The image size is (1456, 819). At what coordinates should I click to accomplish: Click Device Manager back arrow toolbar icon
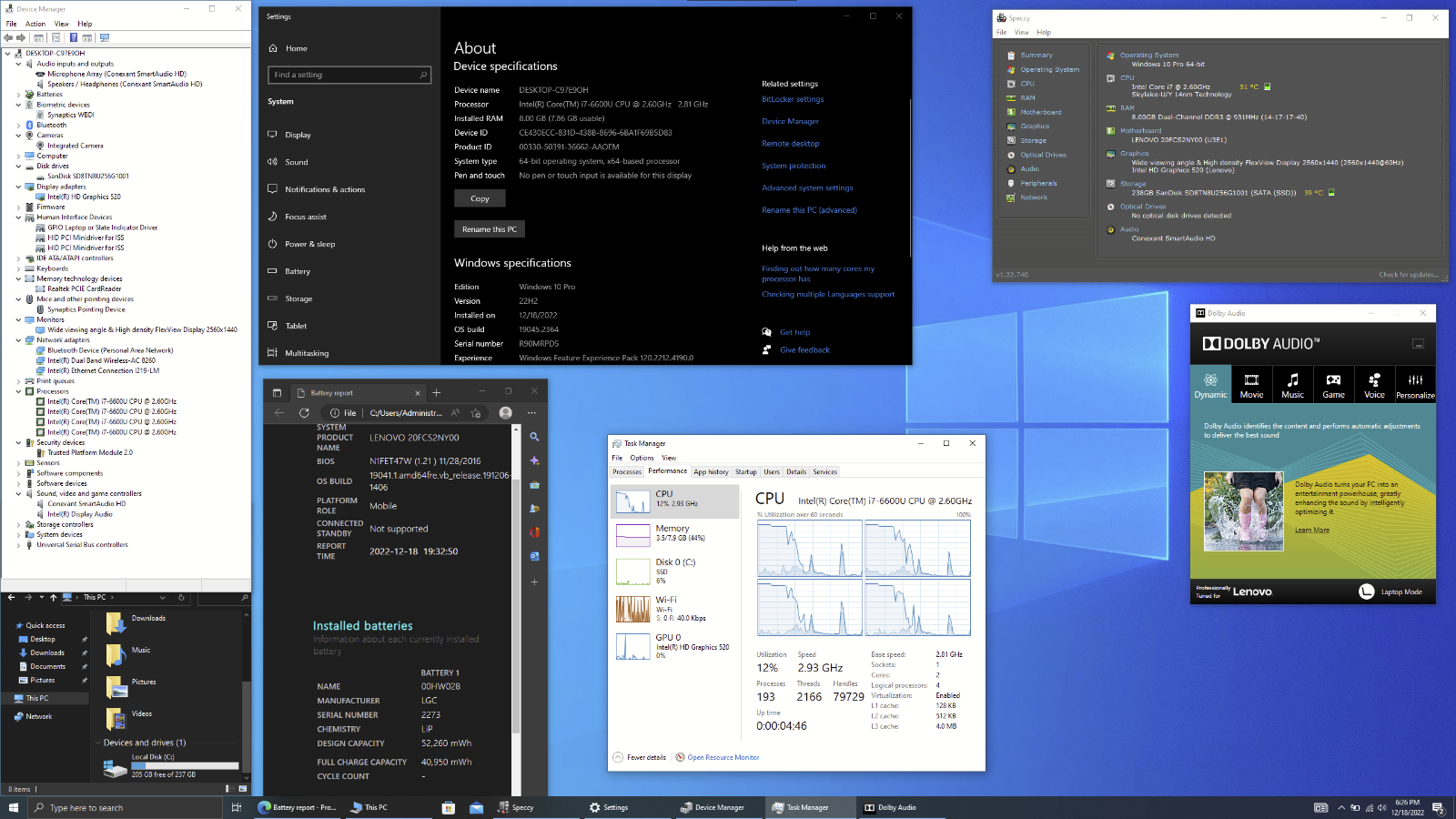pos(8,38)
